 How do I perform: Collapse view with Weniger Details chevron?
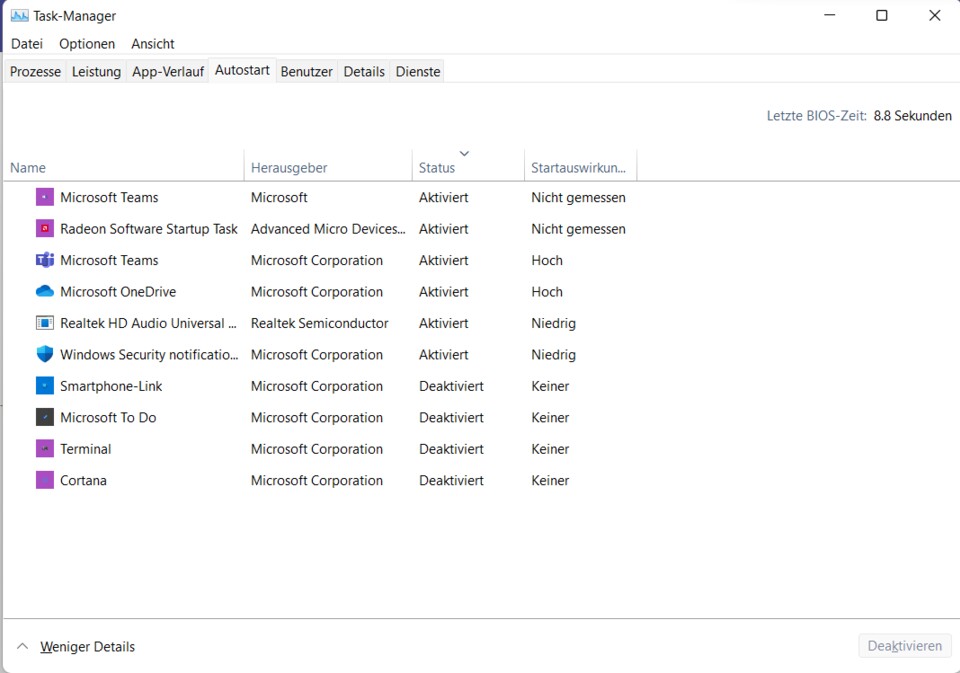coord(23,647)
